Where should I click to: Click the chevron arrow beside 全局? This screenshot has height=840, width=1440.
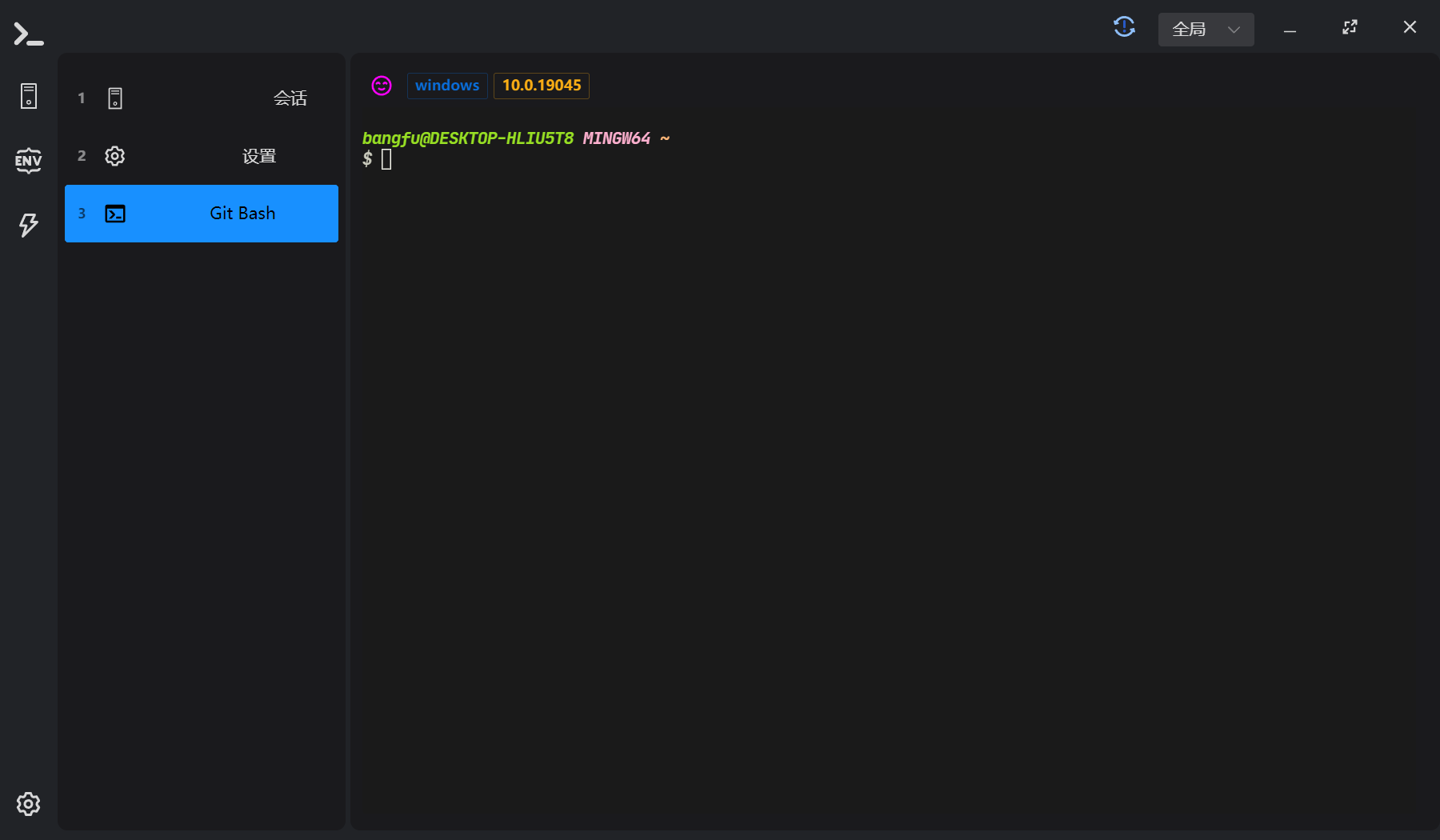[x=1234, y=30]
